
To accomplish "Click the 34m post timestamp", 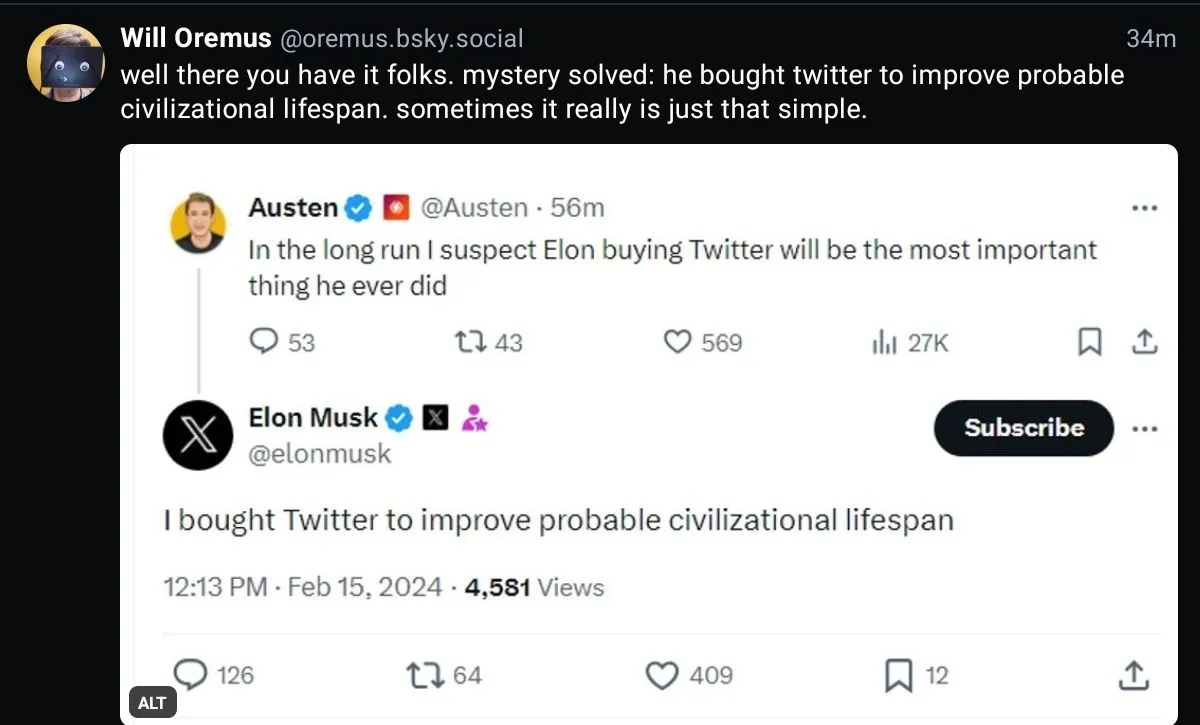I will coord(1150,38).
